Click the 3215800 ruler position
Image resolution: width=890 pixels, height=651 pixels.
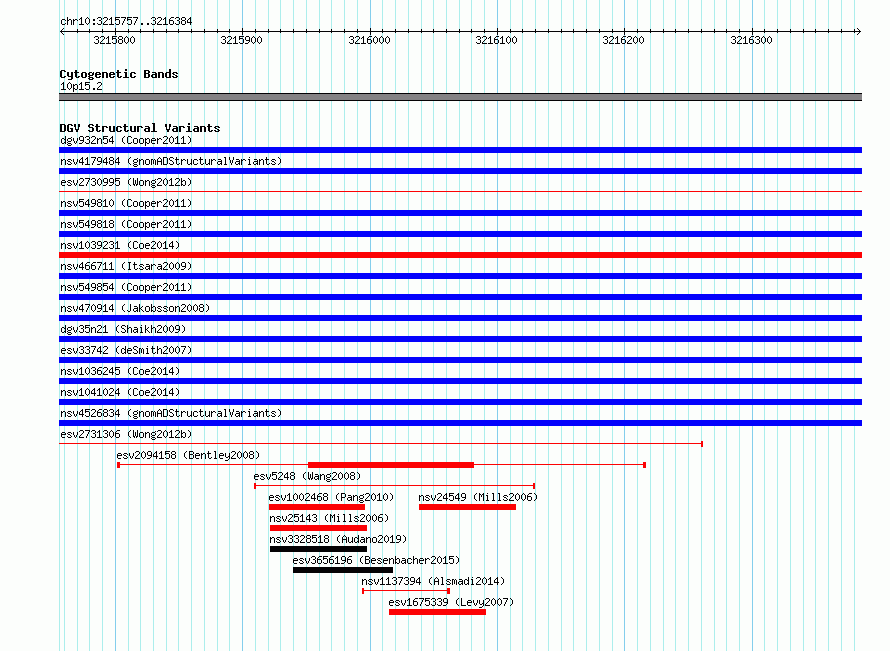[115, 40]
